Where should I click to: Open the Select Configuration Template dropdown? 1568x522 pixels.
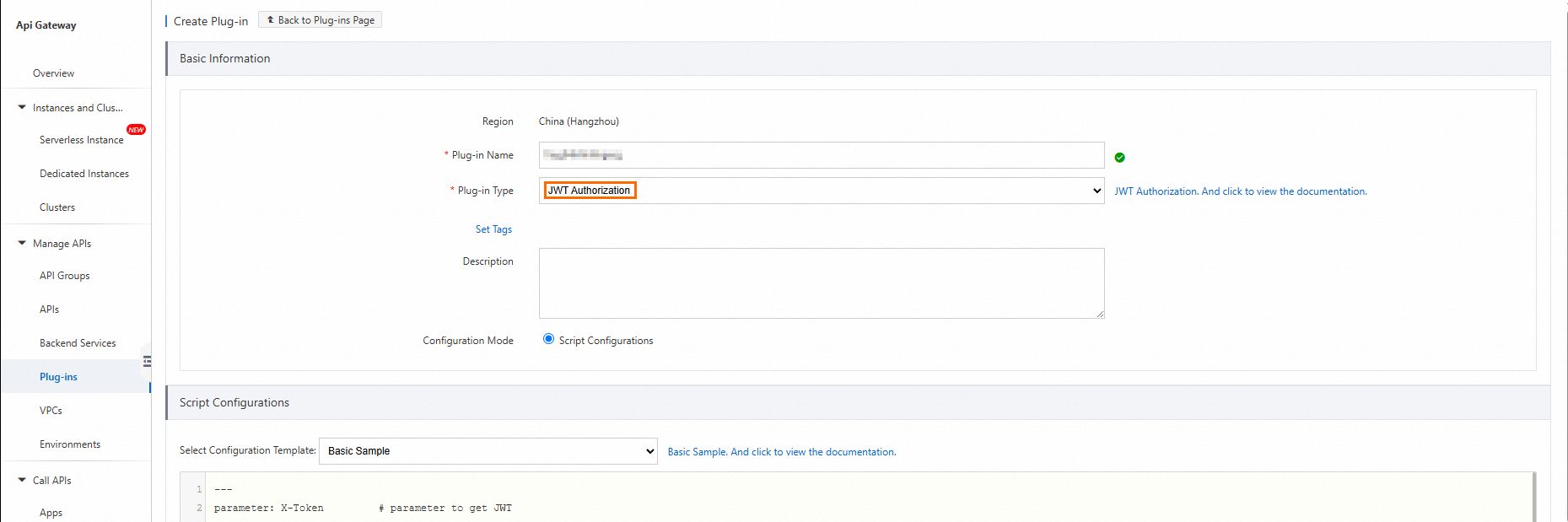(488, 451)
